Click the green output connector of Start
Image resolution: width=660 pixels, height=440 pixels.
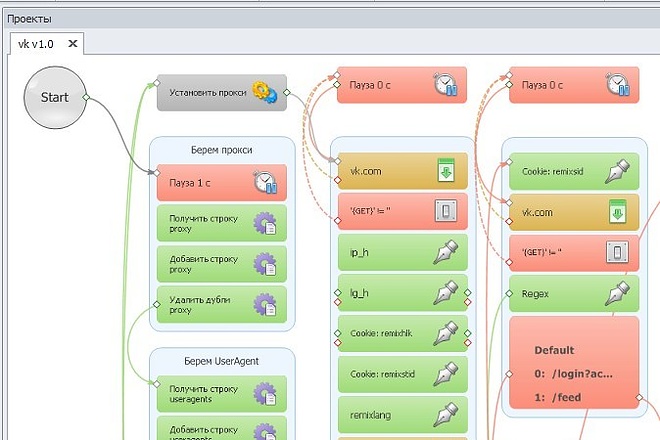(86, 97)
